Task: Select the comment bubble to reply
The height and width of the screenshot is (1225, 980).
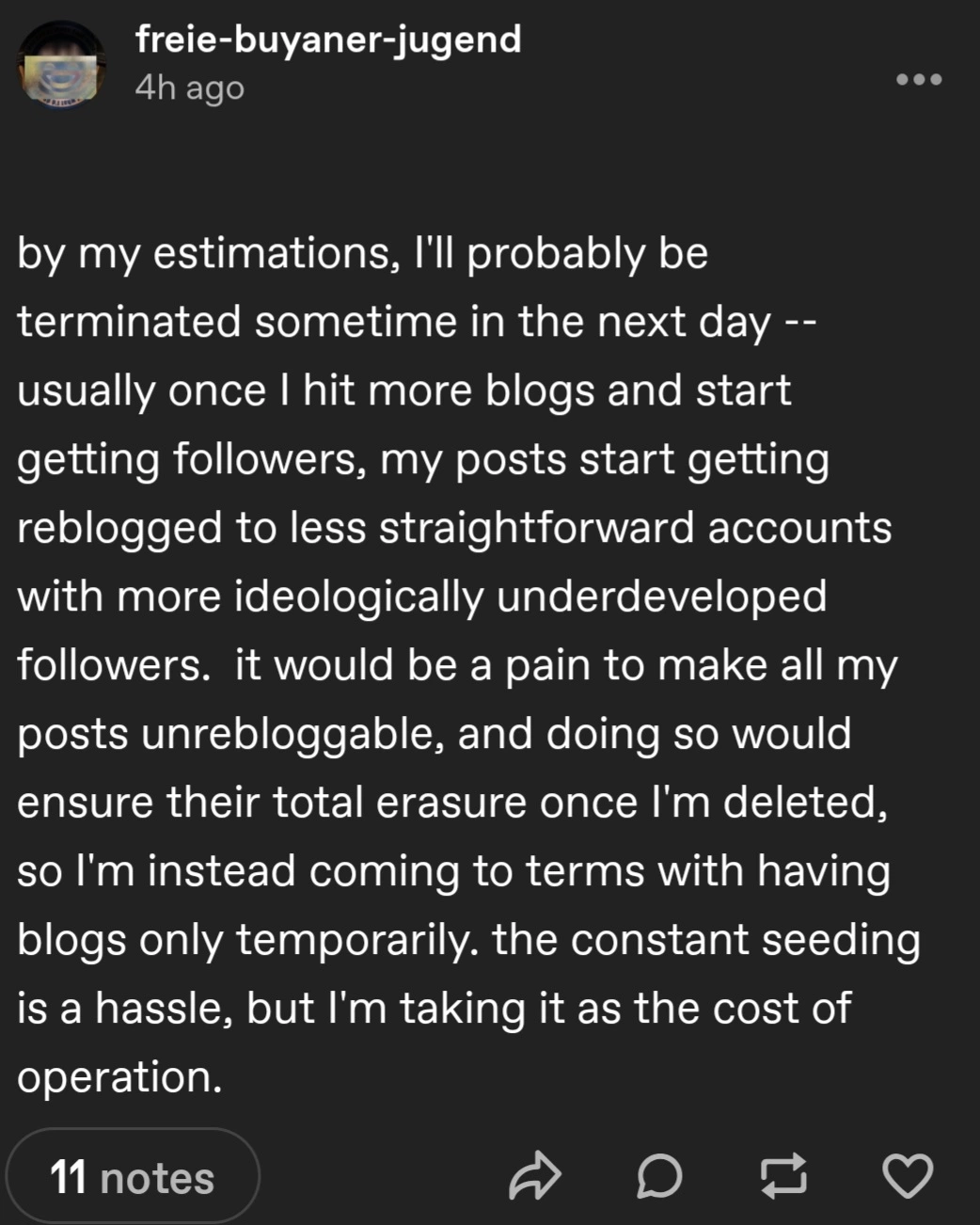Action: coord(659,1176)
